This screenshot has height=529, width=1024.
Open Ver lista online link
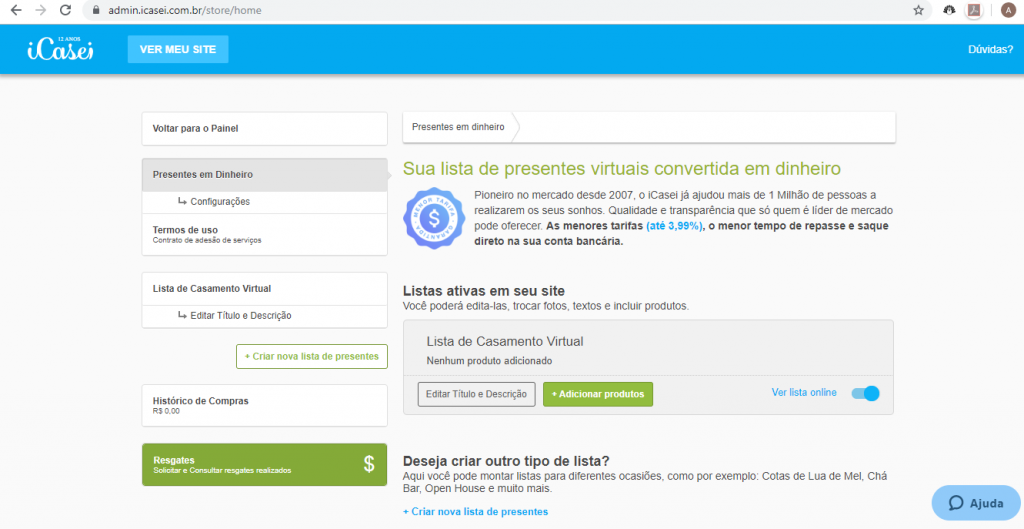(804, 393)
